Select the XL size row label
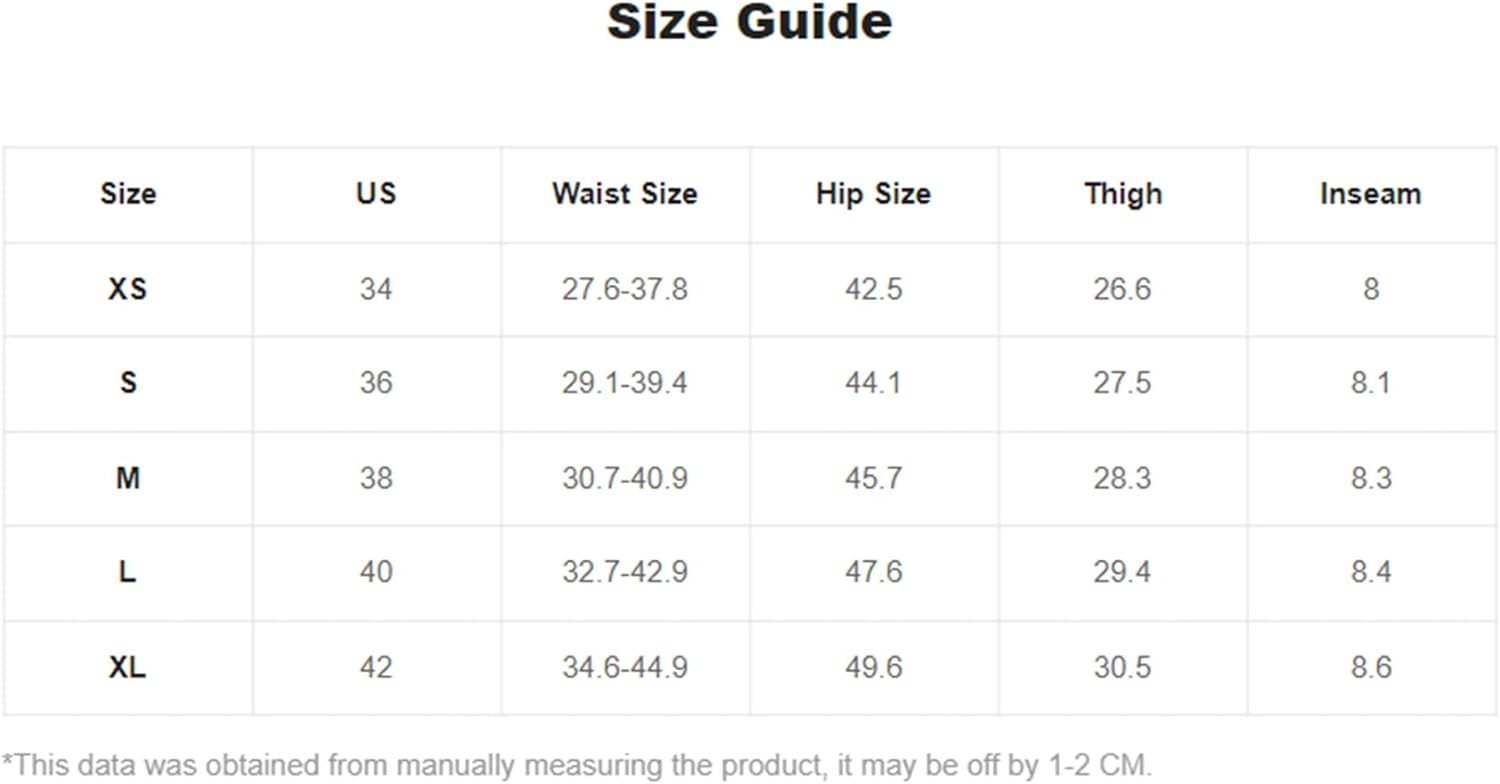This screenshot has height=784, width=1500. 128,667
